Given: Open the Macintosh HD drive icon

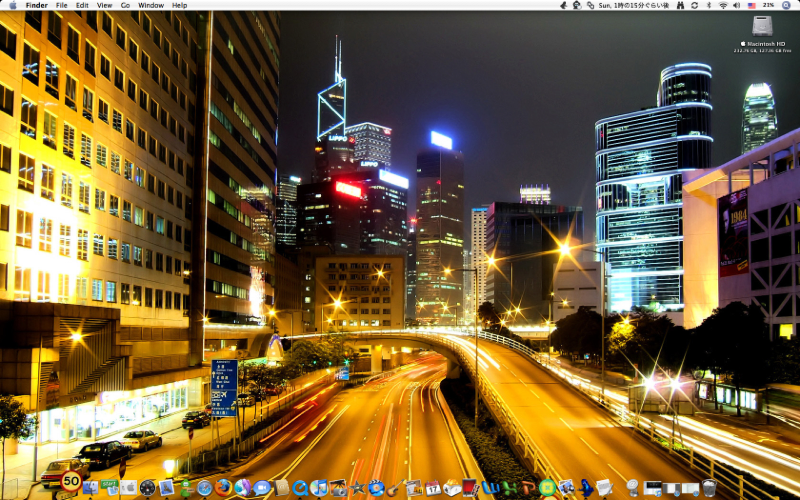Looking at the screenshot, I should [762, 27].
